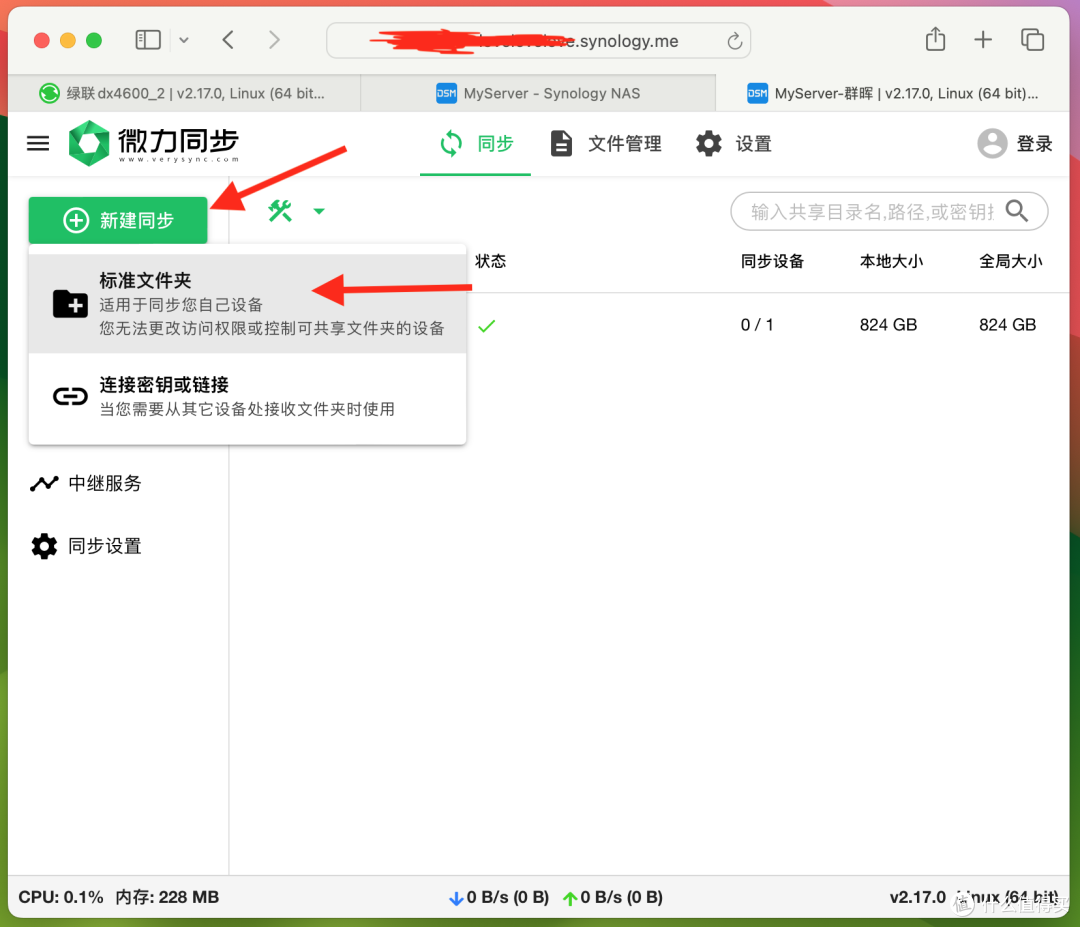
Task: Open the chevron dropdown next to the sidebar button
Action: coord(186,40)
